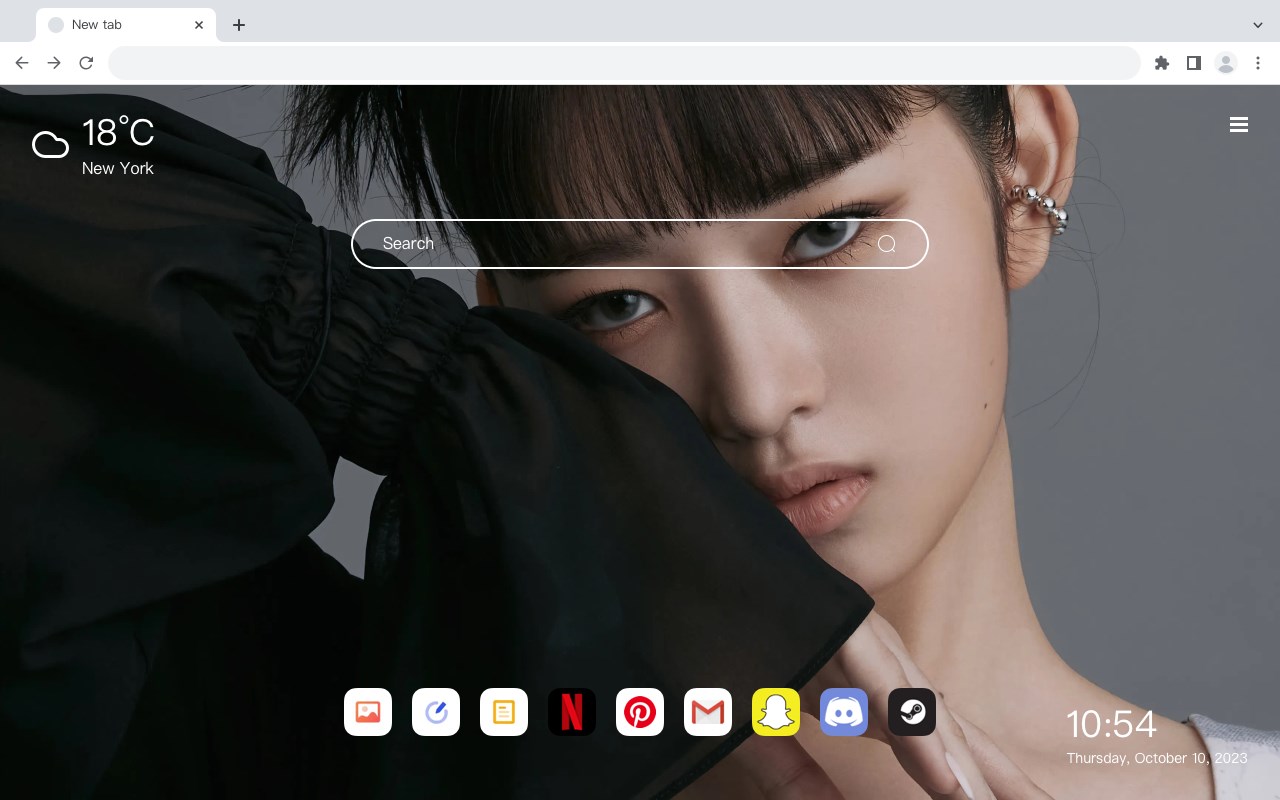Image resolution: width=1280 pixels, height=800 pixels.
Task: Open the Gmail shortcut
Action: click(708, 712)
